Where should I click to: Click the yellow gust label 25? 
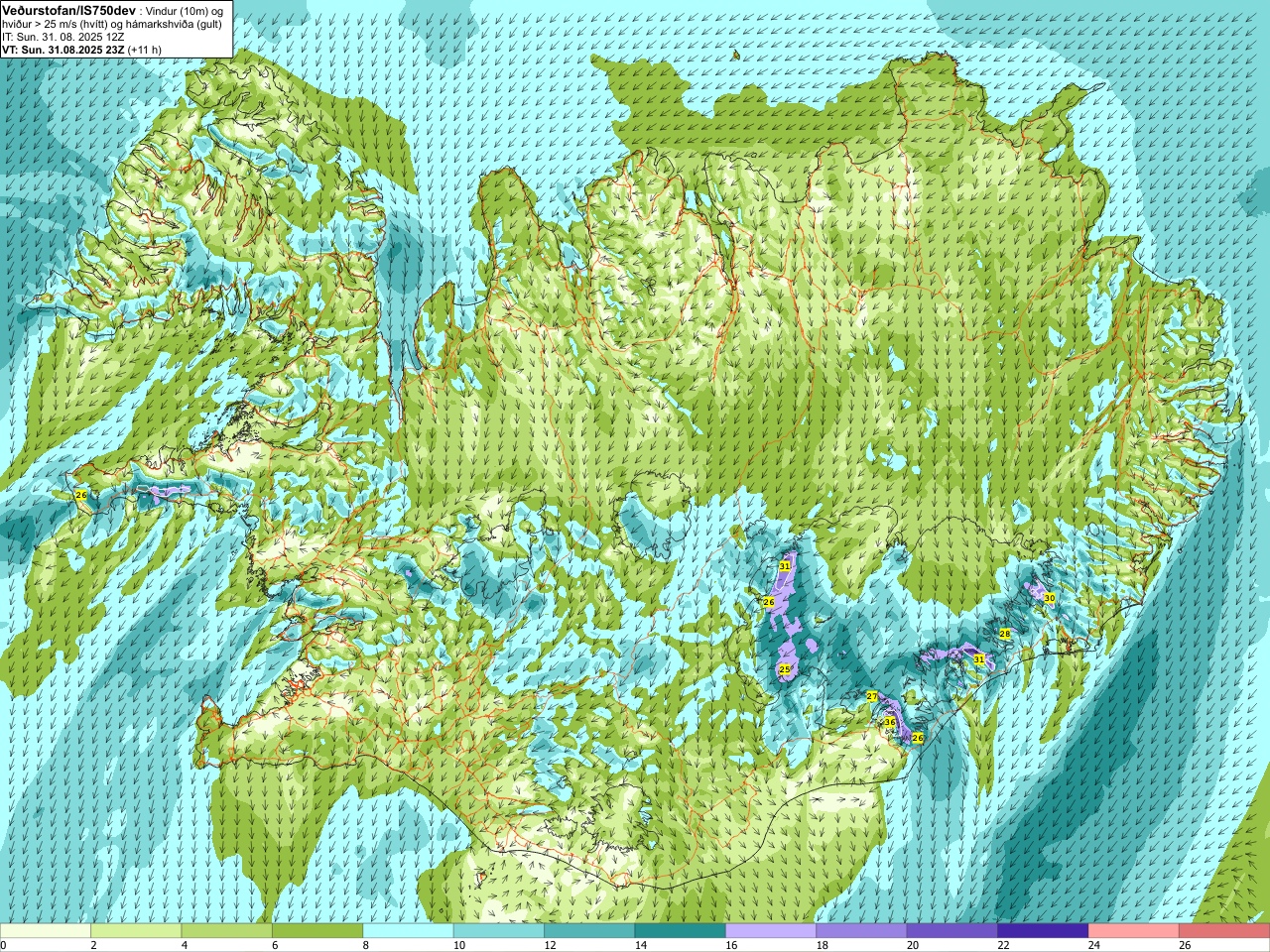(x=784, y=670)
